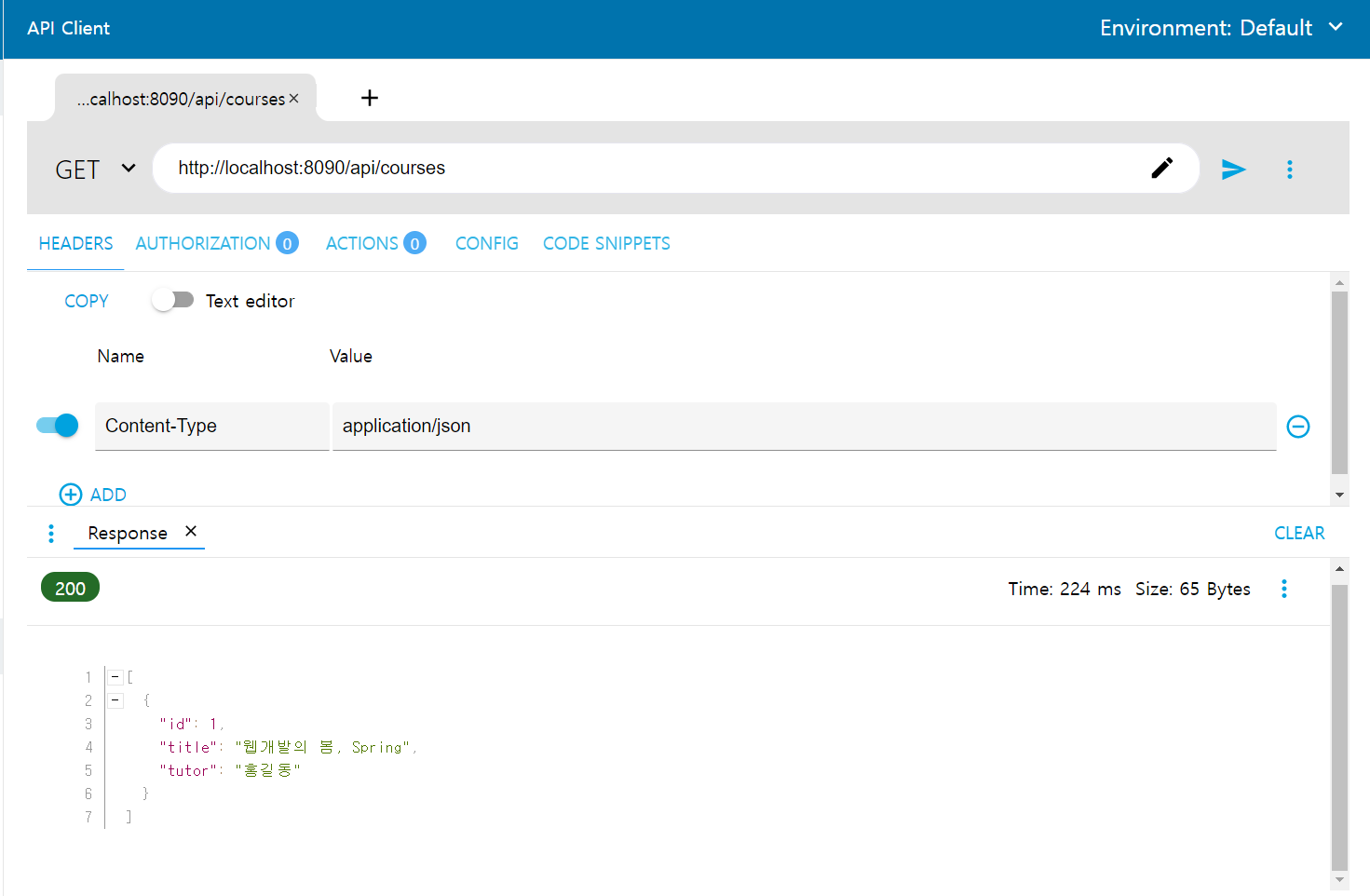Open the CONFIG tab
The image size is (1370, 896).
coord(486,243)
